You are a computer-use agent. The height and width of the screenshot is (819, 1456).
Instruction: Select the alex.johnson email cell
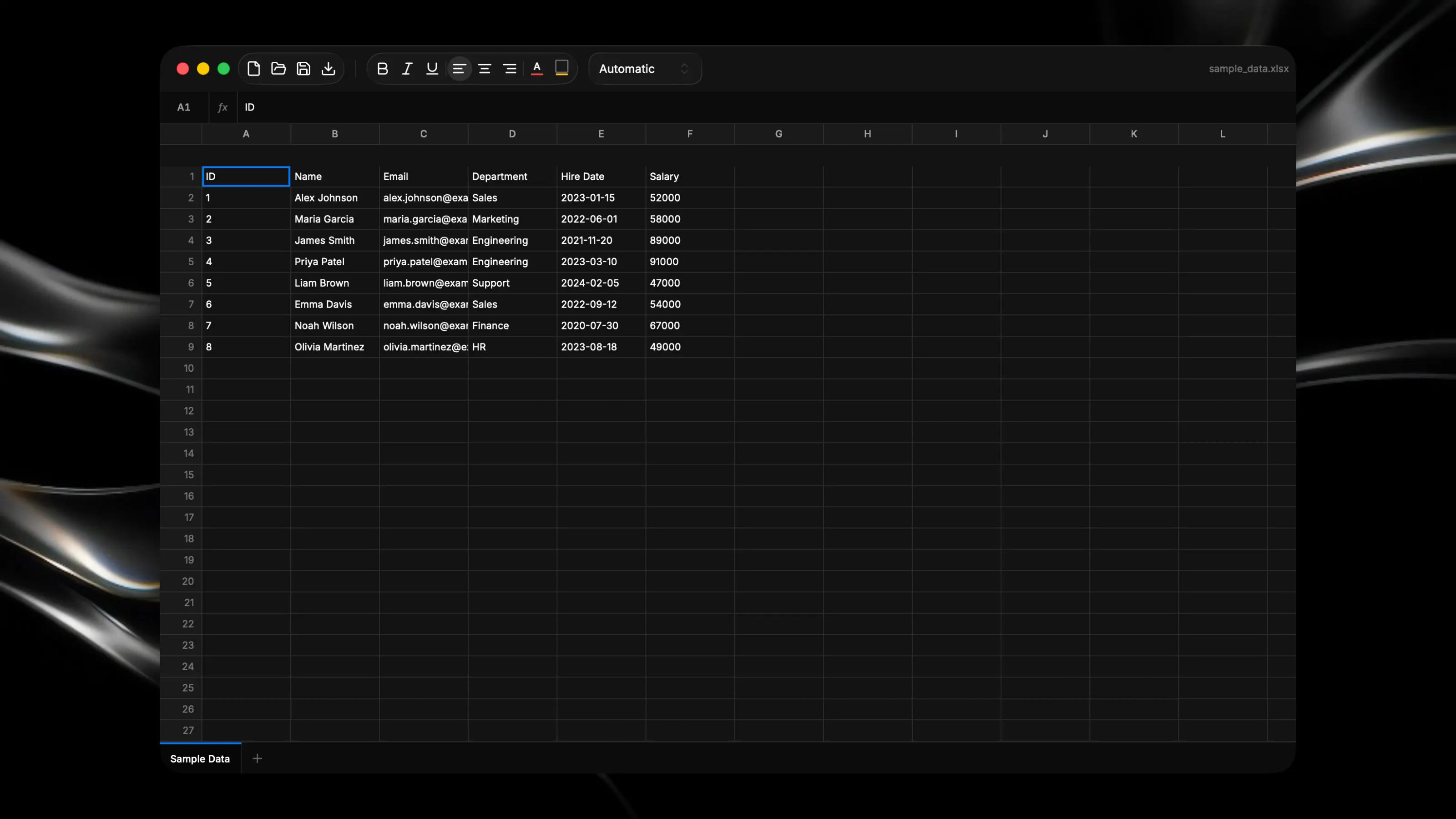coord(423,198)
